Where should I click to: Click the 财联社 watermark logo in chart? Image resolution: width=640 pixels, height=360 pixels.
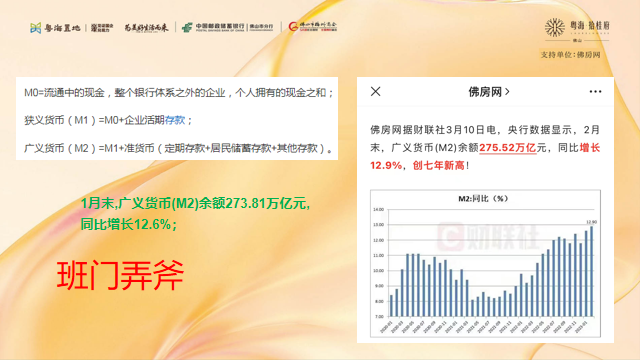point(488,236)
